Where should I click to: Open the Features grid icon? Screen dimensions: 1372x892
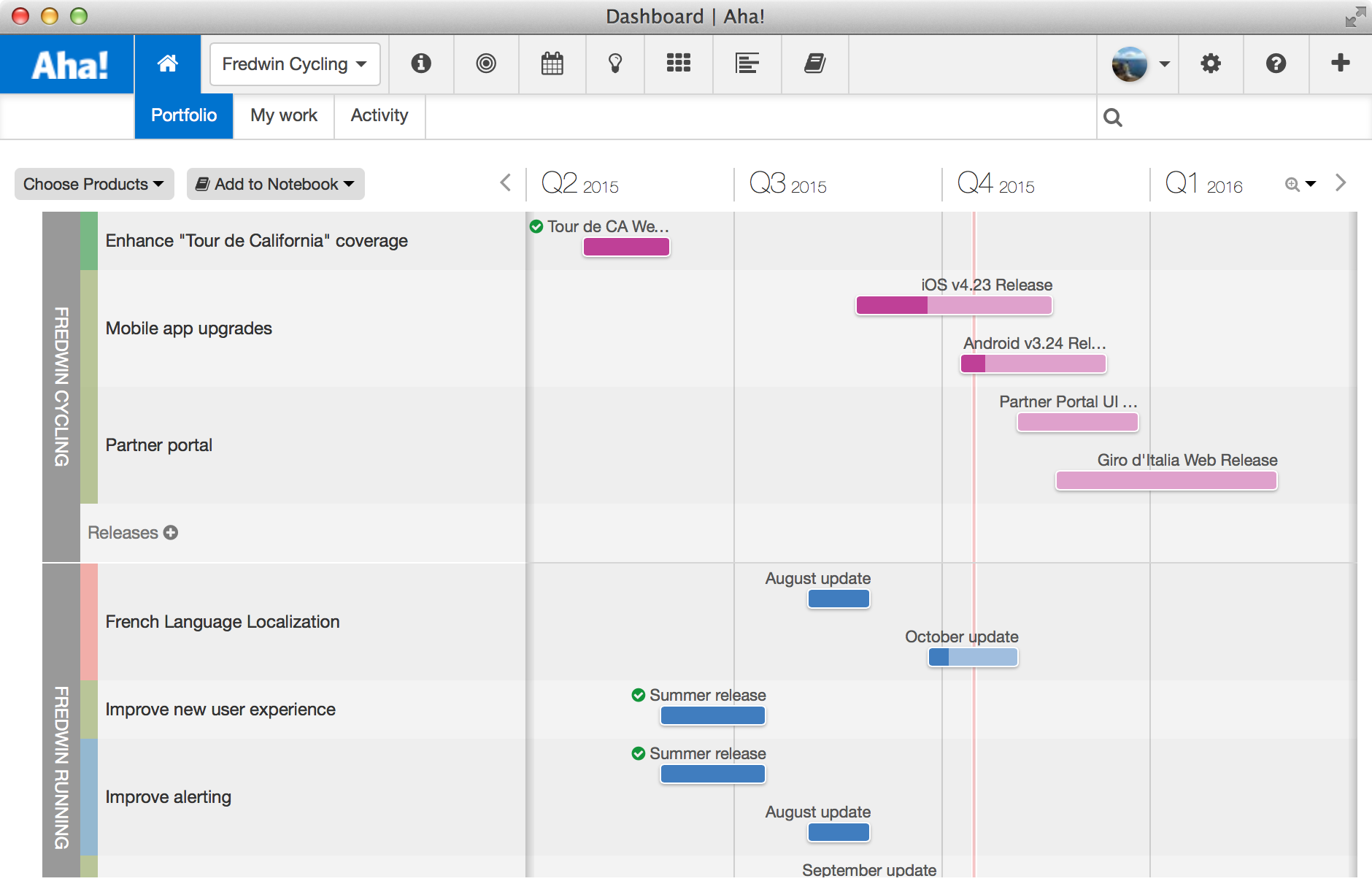coord(679,64)
